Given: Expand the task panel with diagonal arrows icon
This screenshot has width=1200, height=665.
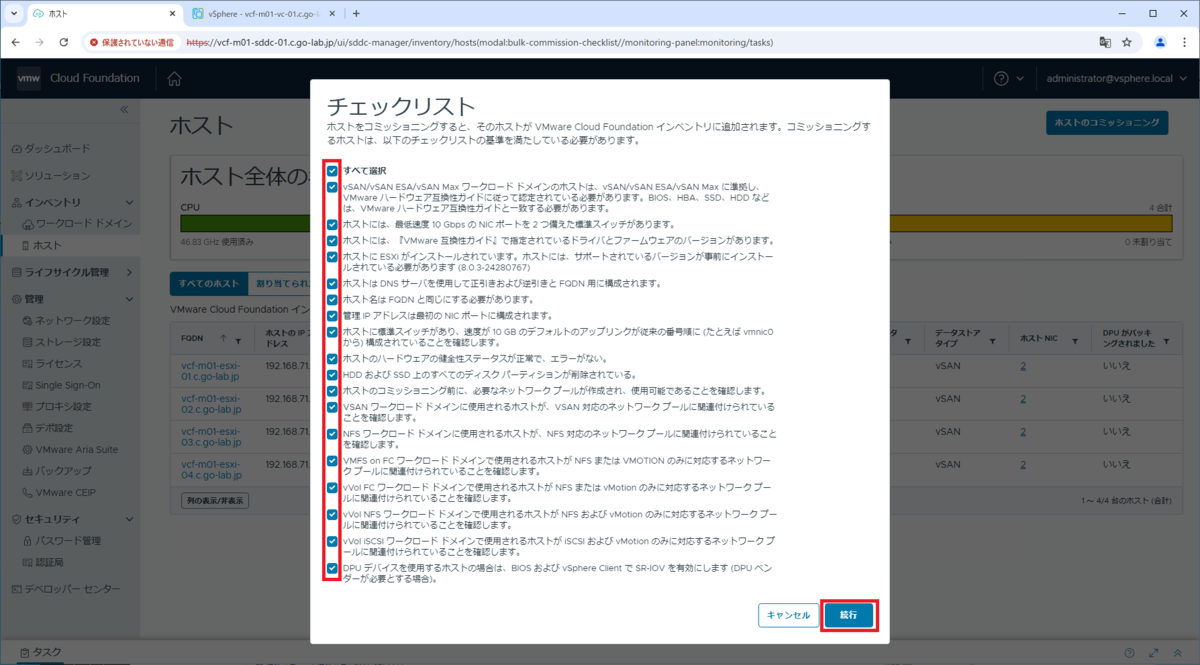Looking at the screenshot, I should (x=1153, y=652).
